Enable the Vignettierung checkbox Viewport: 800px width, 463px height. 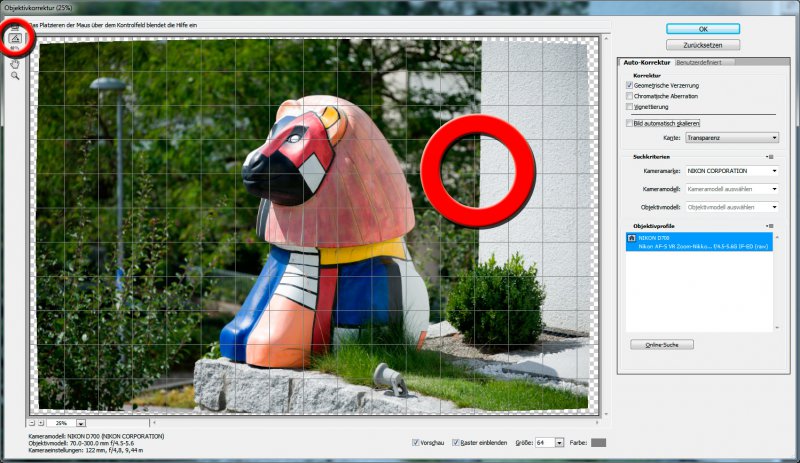[x=629, y=107]
